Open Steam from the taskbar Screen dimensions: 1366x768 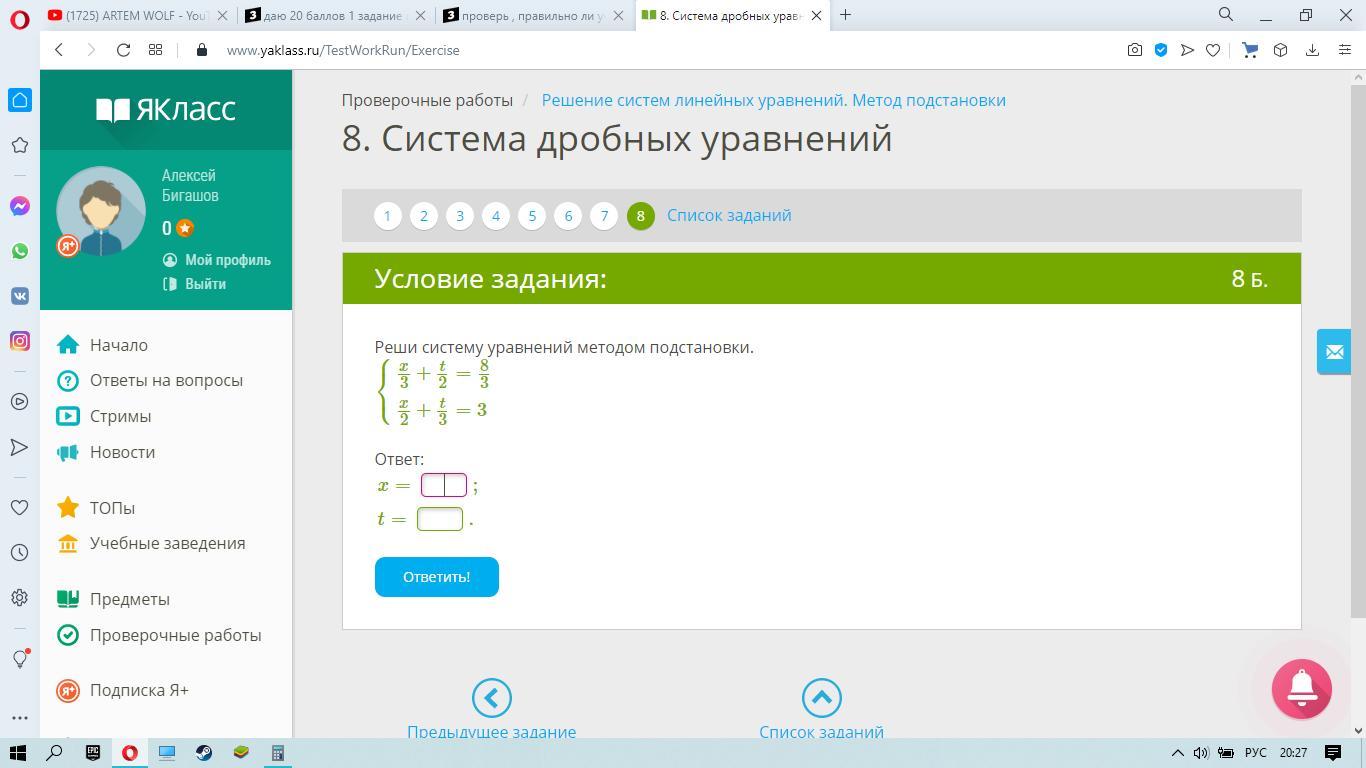(x=204, y=753)
